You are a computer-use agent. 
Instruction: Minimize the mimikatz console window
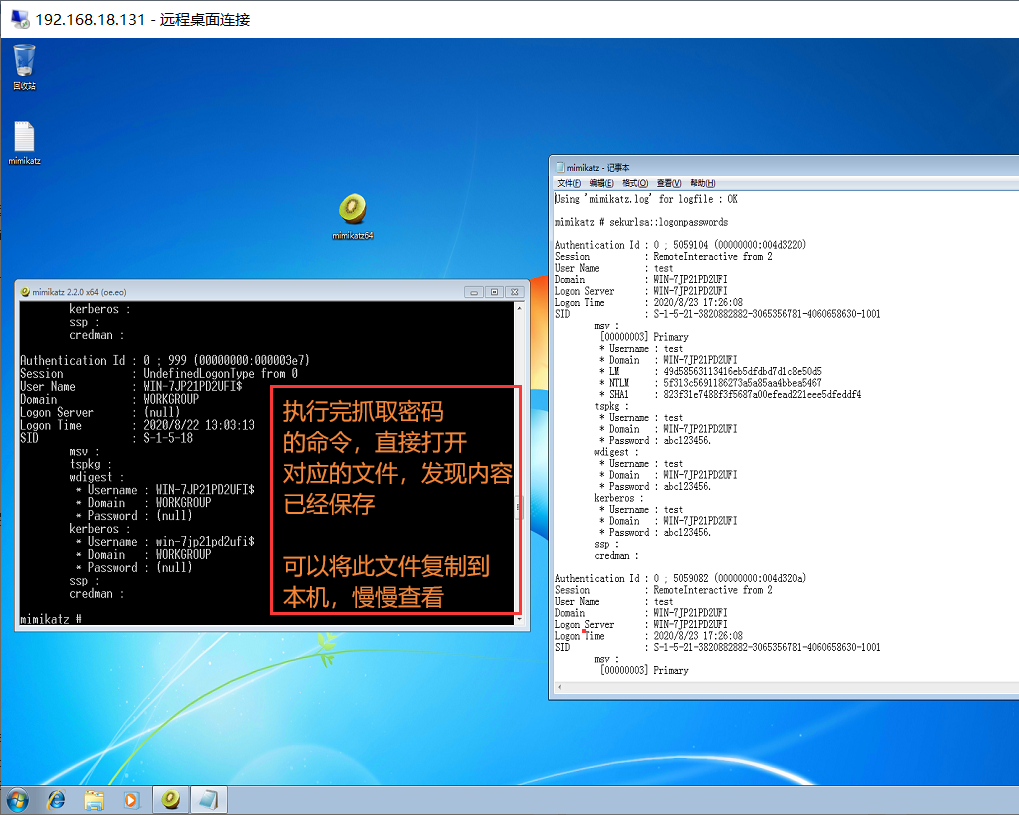[x=474, y=292]
